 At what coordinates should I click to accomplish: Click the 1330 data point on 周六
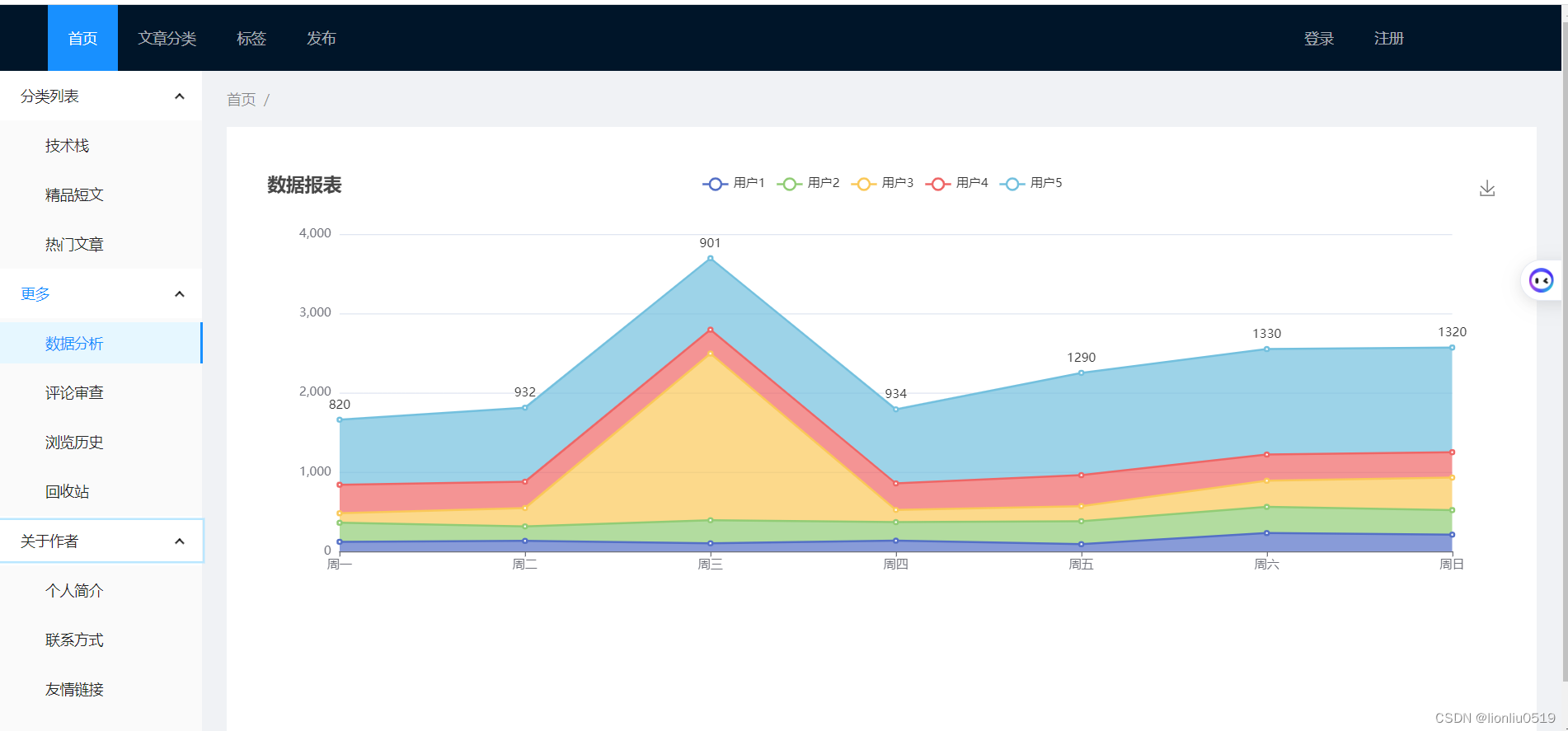click(x=1267, y=349)
